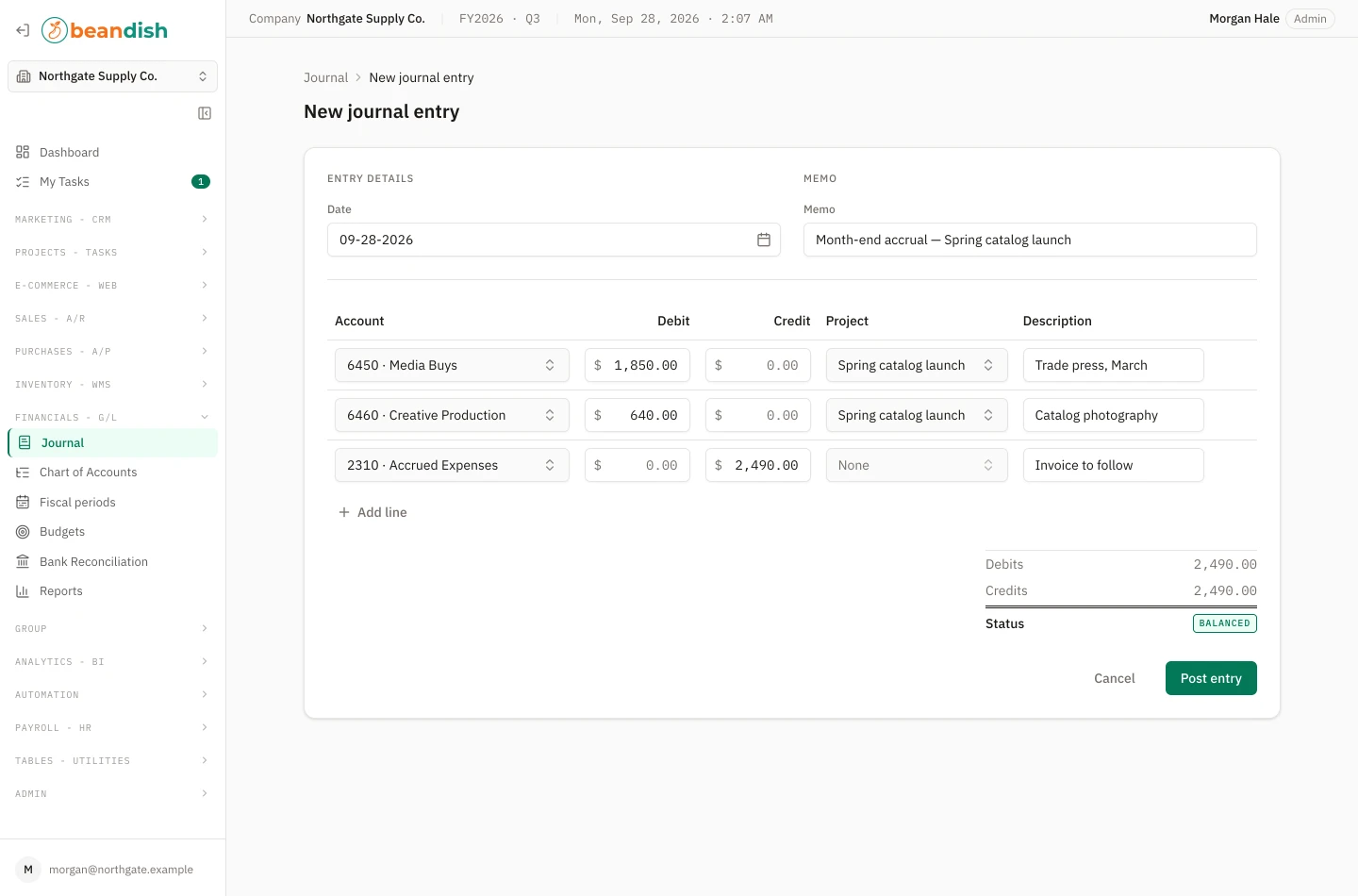This screenshot has height=896, width=1358.
Task: Click the Fiscal periods calendar icon
Action: tap(23, 503)
